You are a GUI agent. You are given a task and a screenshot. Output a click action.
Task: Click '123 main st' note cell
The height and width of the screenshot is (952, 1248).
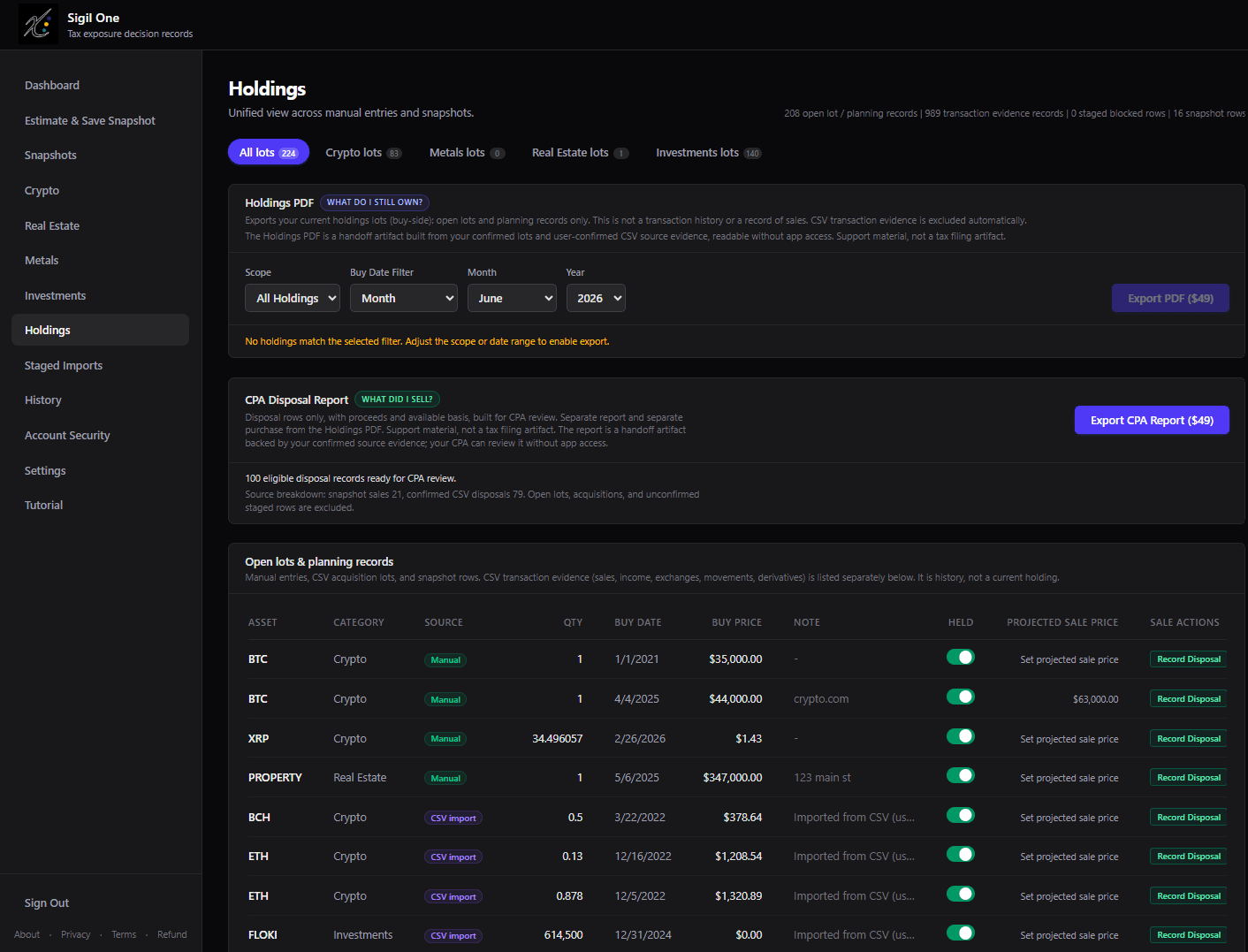click(x=822, y=778)
